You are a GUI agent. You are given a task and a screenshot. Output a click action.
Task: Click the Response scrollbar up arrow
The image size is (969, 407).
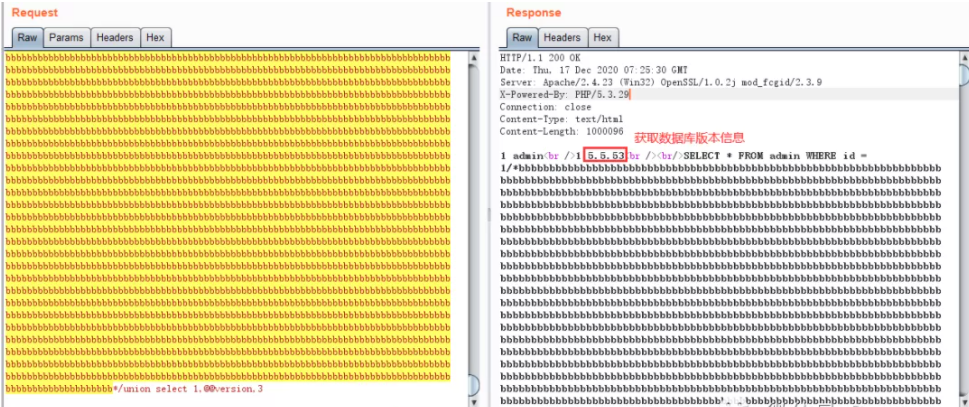click(963, 58)
